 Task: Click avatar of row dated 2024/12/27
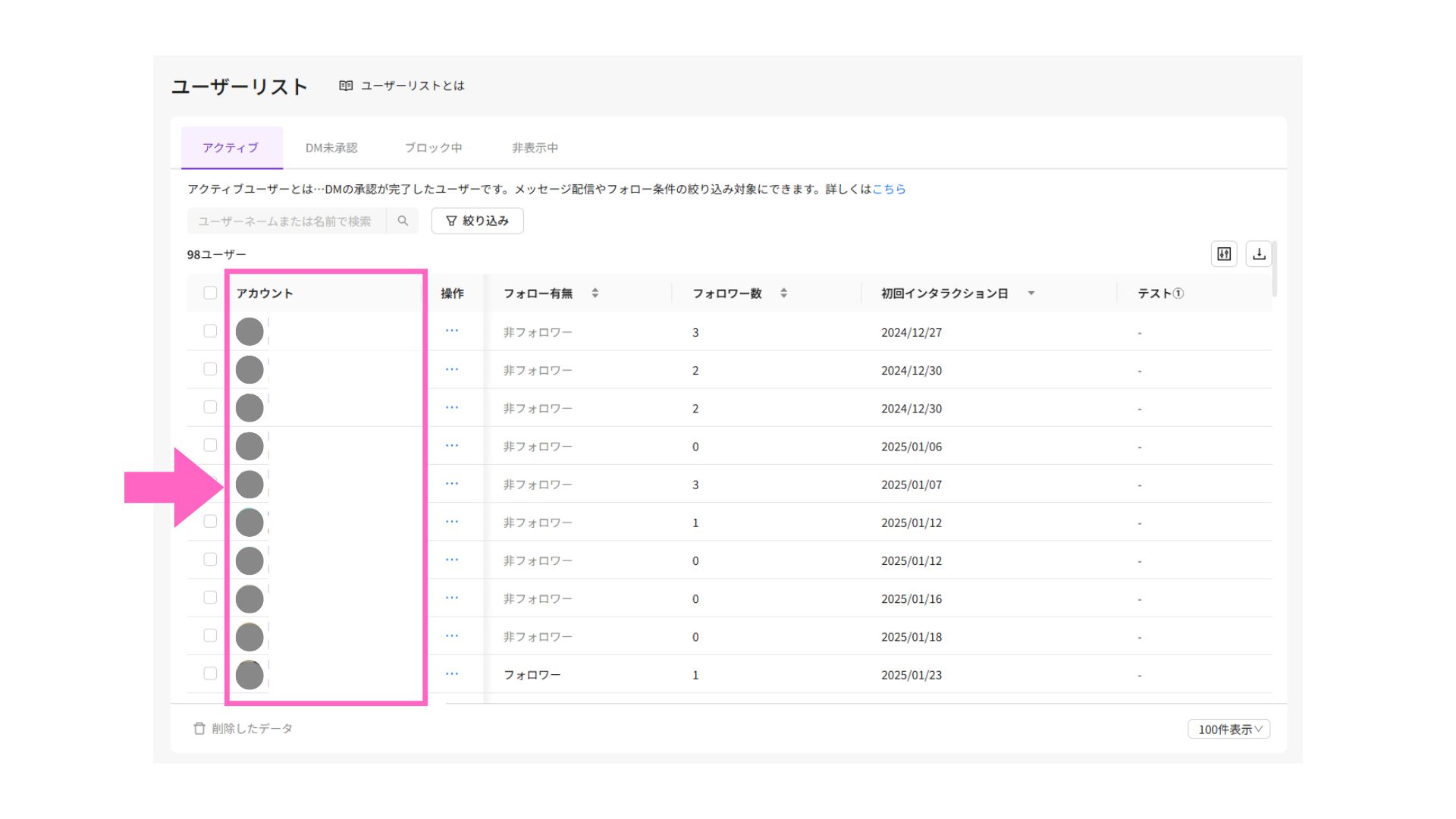click(249, 331)
